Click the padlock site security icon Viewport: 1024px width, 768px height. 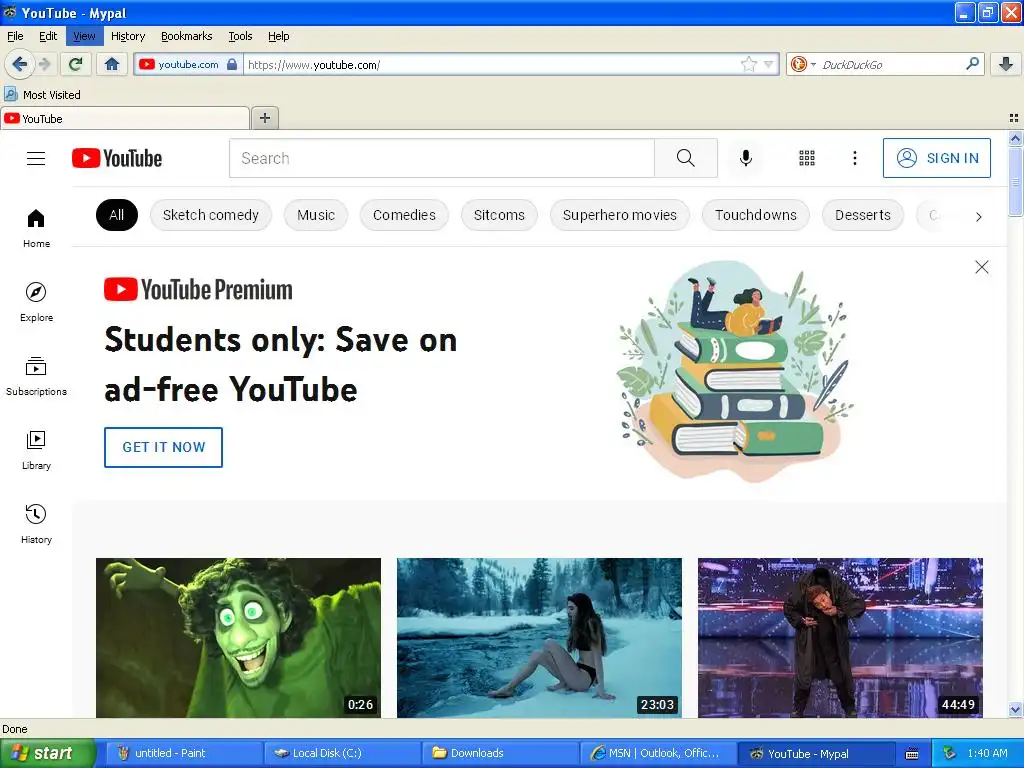point(232,64)
